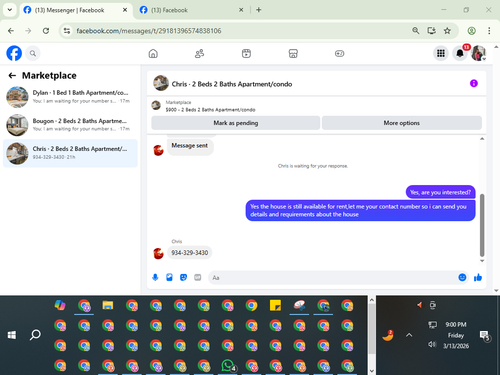
Task: Record a voice clip with microphone icon
Action: (155, 277)
